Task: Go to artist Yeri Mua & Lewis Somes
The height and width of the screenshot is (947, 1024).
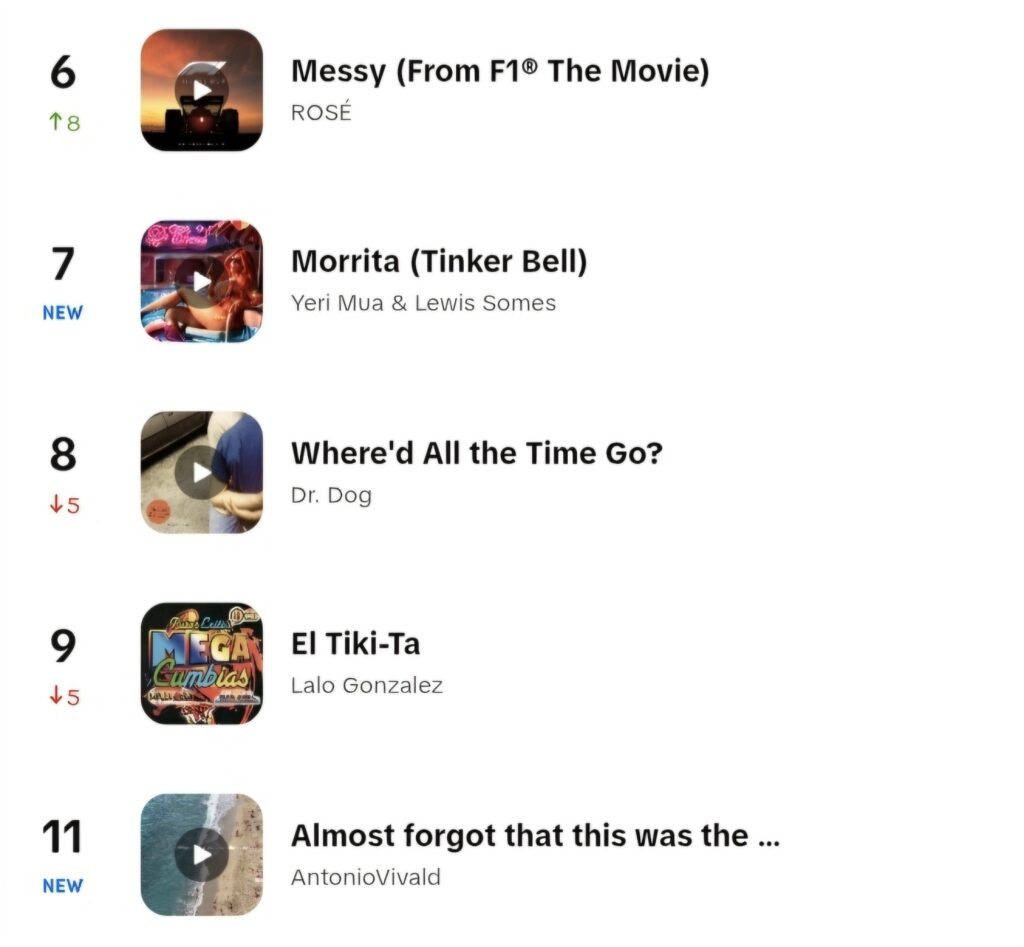Action: (x=423, y=303)
